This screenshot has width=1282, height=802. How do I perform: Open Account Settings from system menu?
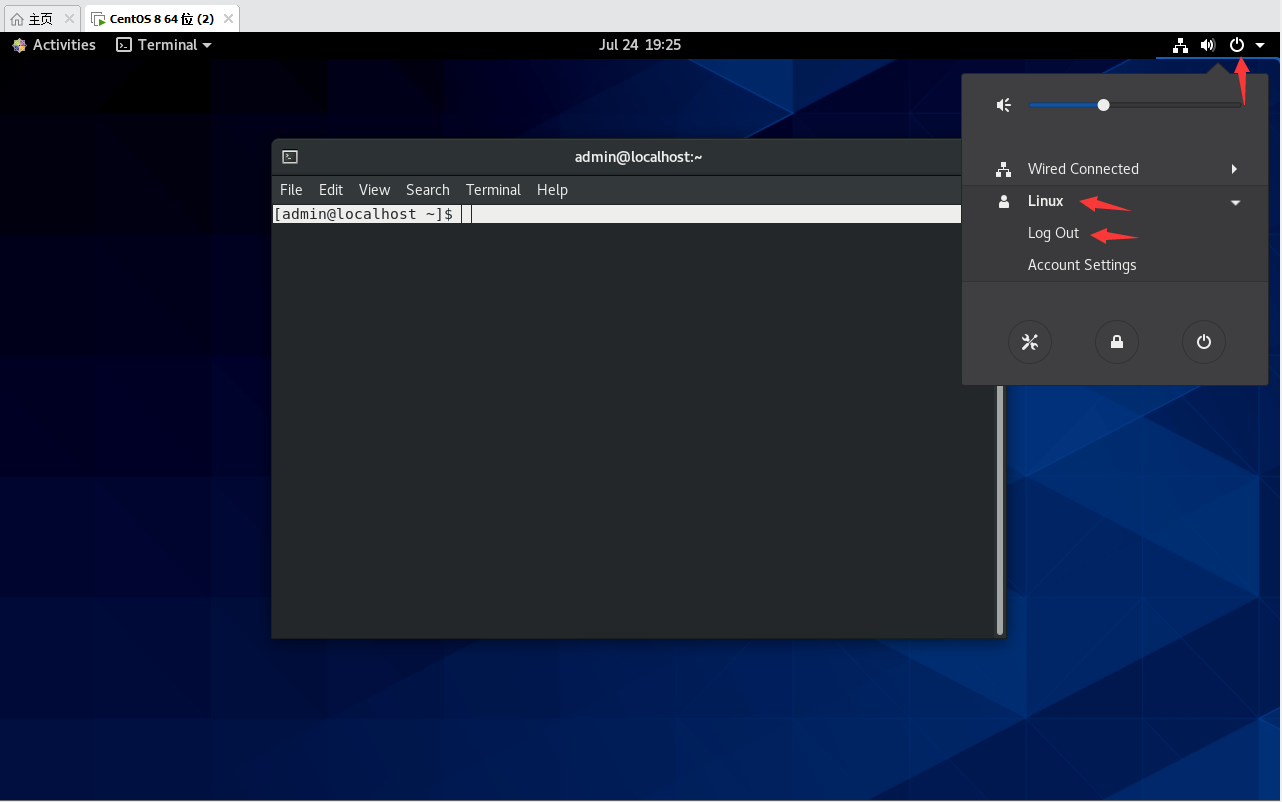(1081, 265)
